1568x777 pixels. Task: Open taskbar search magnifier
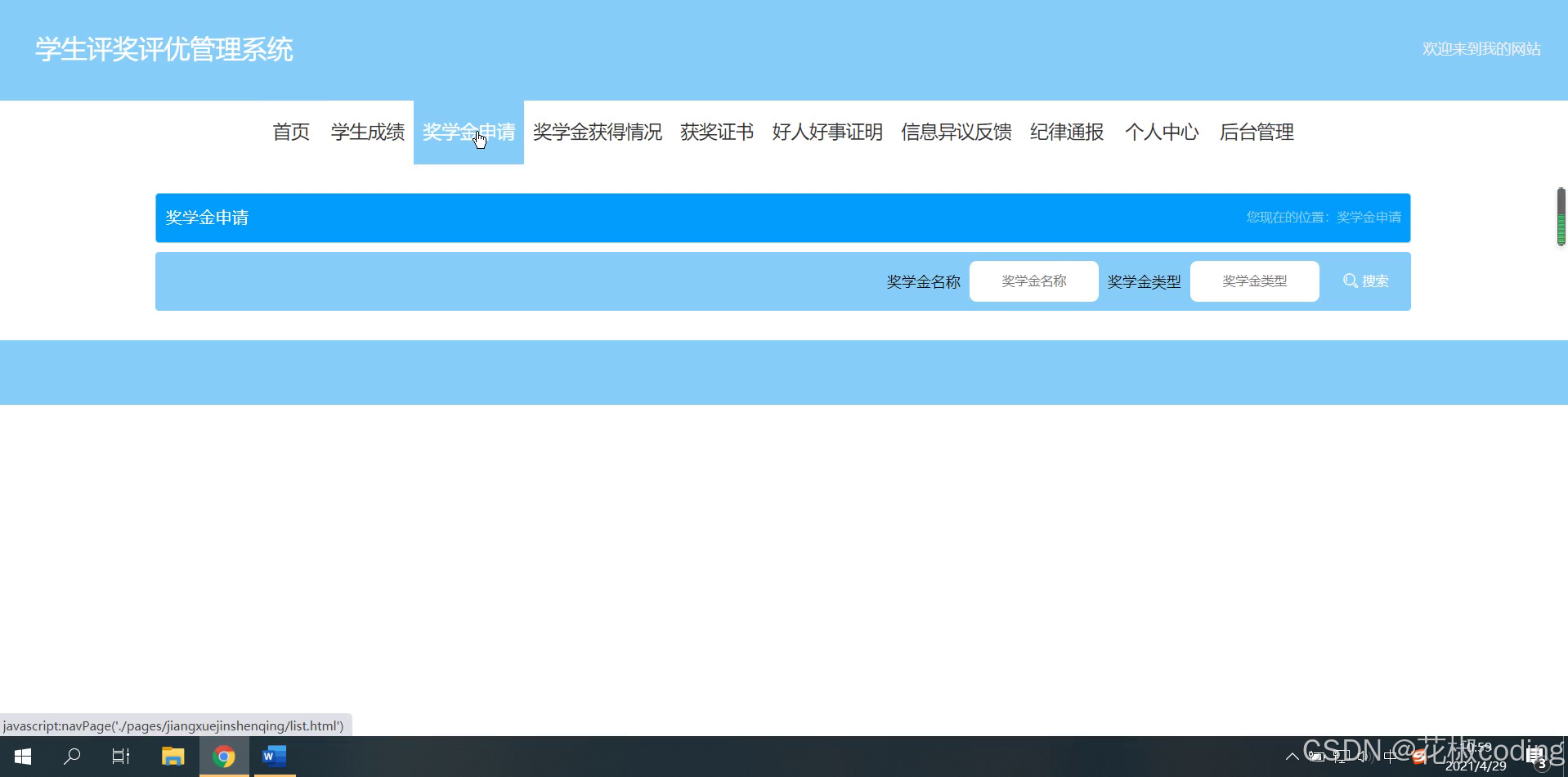pyautogui.click(x=72, y=757)
